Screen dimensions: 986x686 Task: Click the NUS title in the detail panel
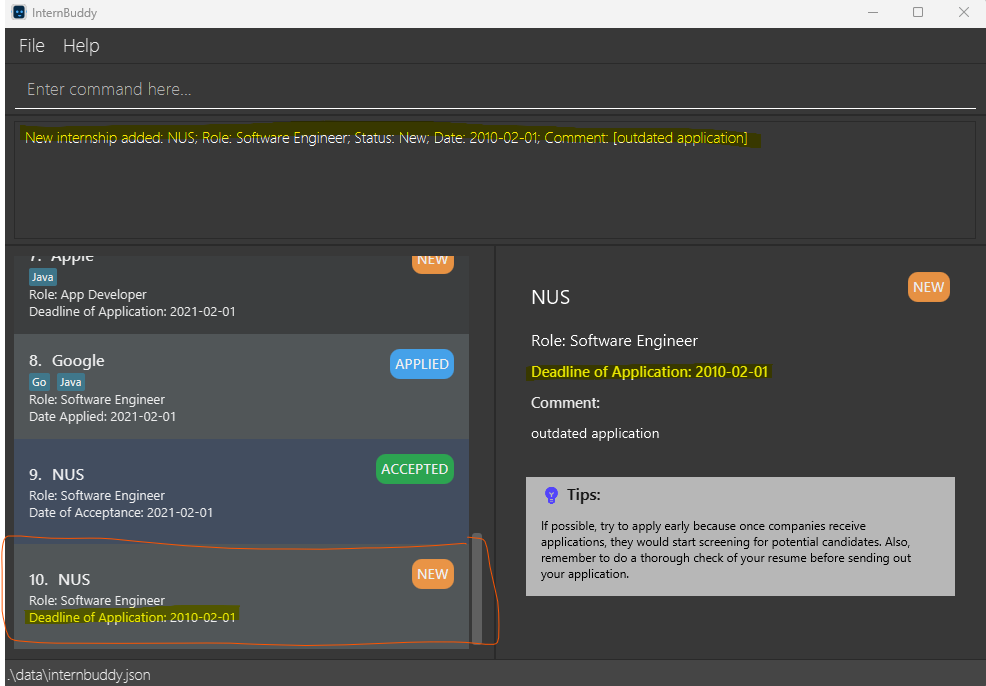click(550, 297)
